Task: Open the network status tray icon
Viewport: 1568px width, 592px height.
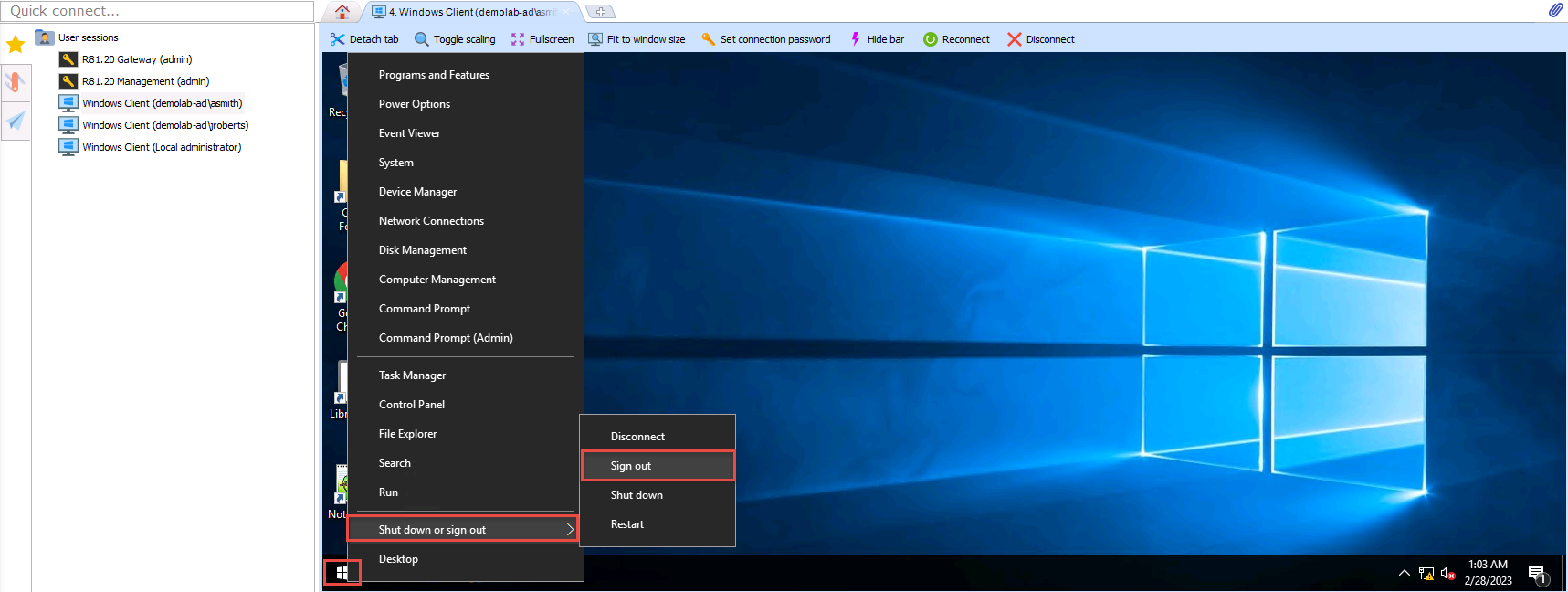Action: [1426, 574]
